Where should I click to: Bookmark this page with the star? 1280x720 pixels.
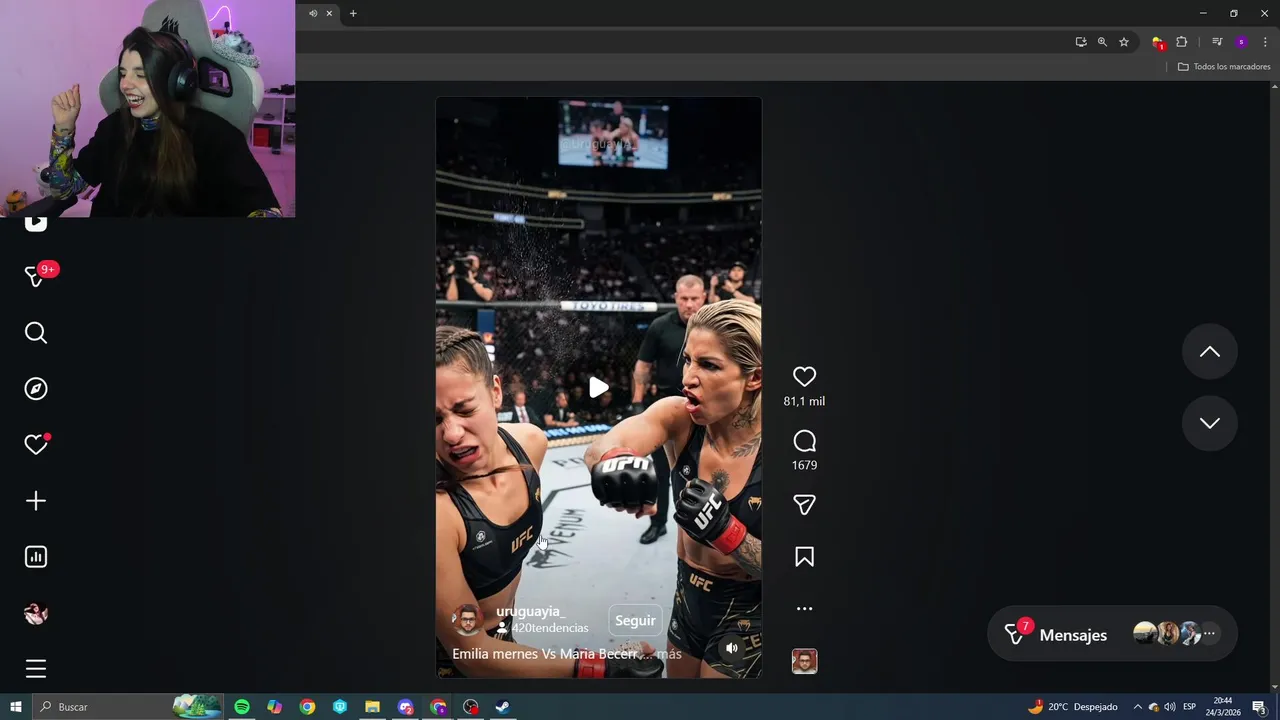[x=1124, y=42]
